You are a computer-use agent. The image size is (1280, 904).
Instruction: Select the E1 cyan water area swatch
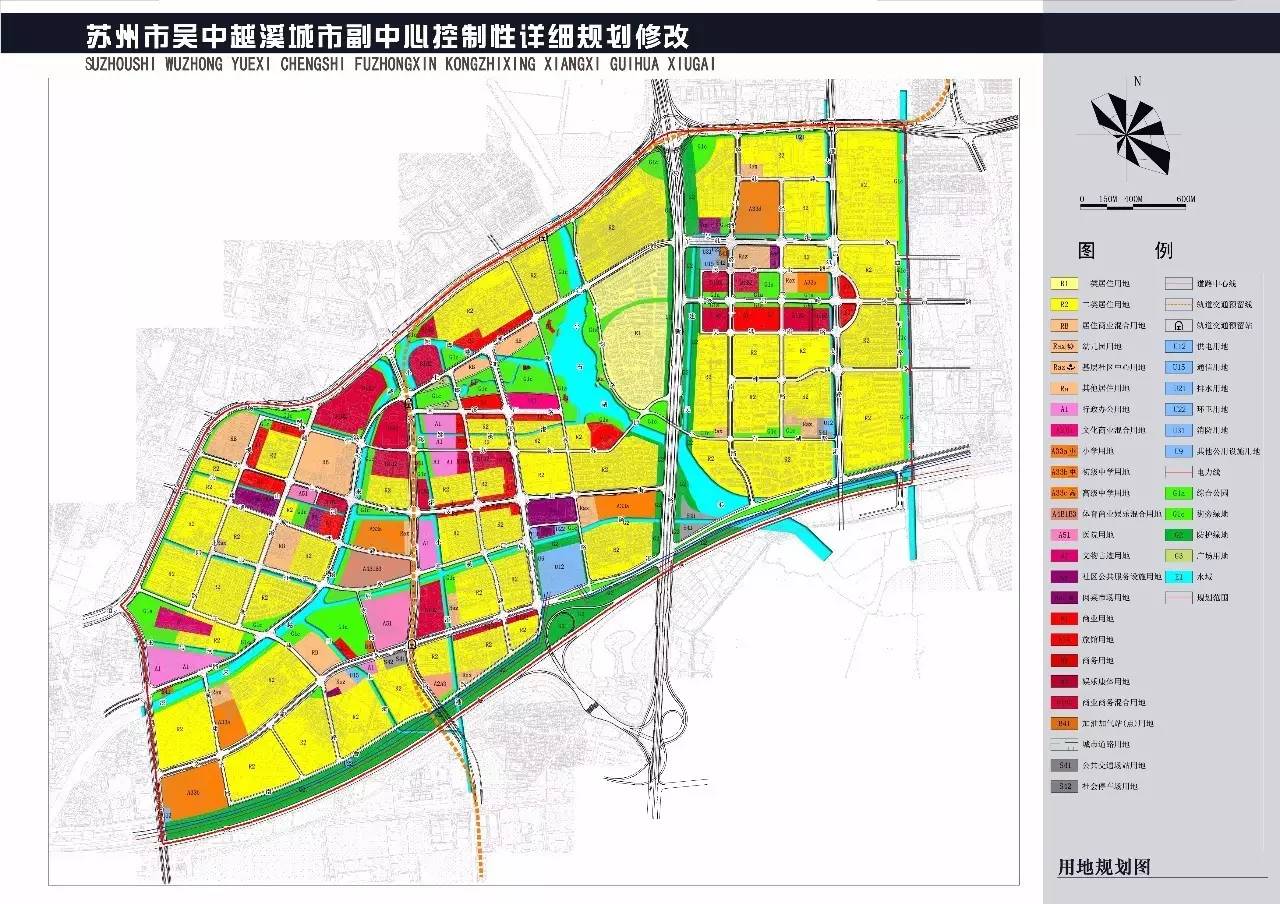(x=1179, y=577)
